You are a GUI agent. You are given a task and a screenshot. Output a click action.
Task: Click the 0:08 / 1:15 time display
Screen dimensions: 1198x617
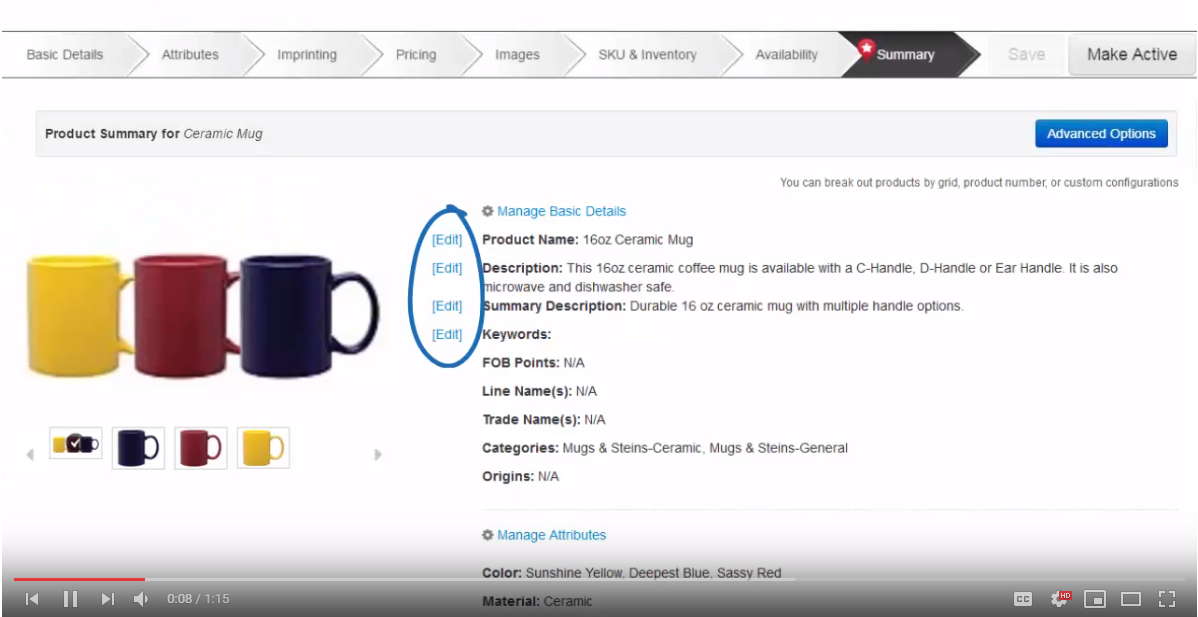click(x=198, y=599)
